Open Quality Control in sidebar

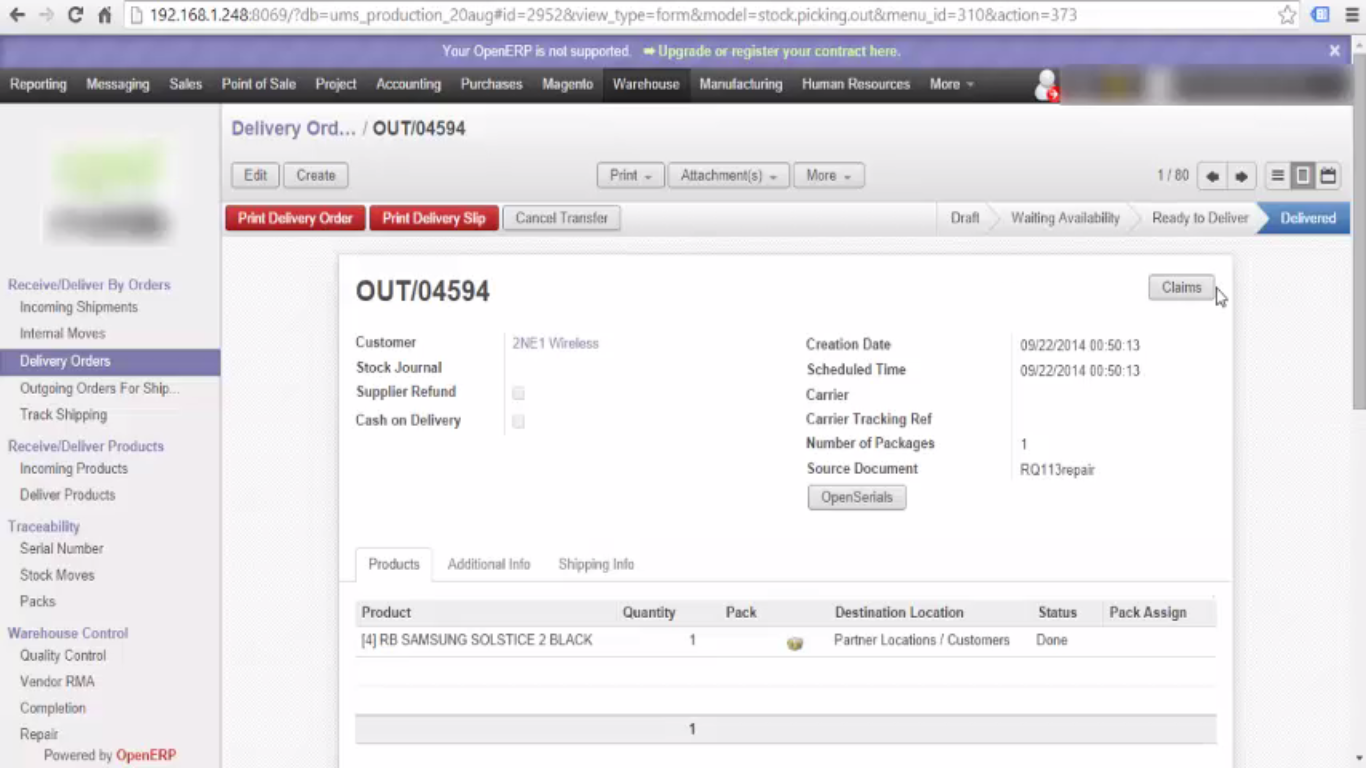pos(63,655)
